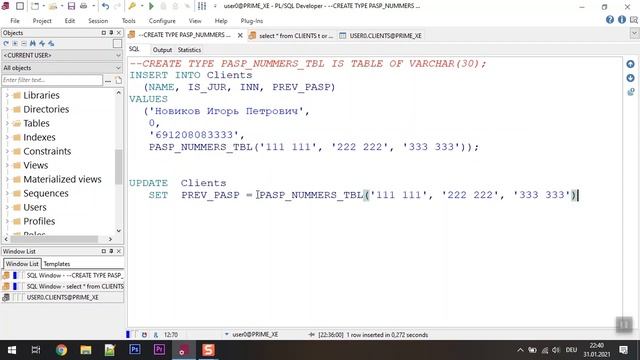Select 'SQL Window - select * from CLIENTS' in Window List
The image size is (640, 360).
[x=63, y=286]
